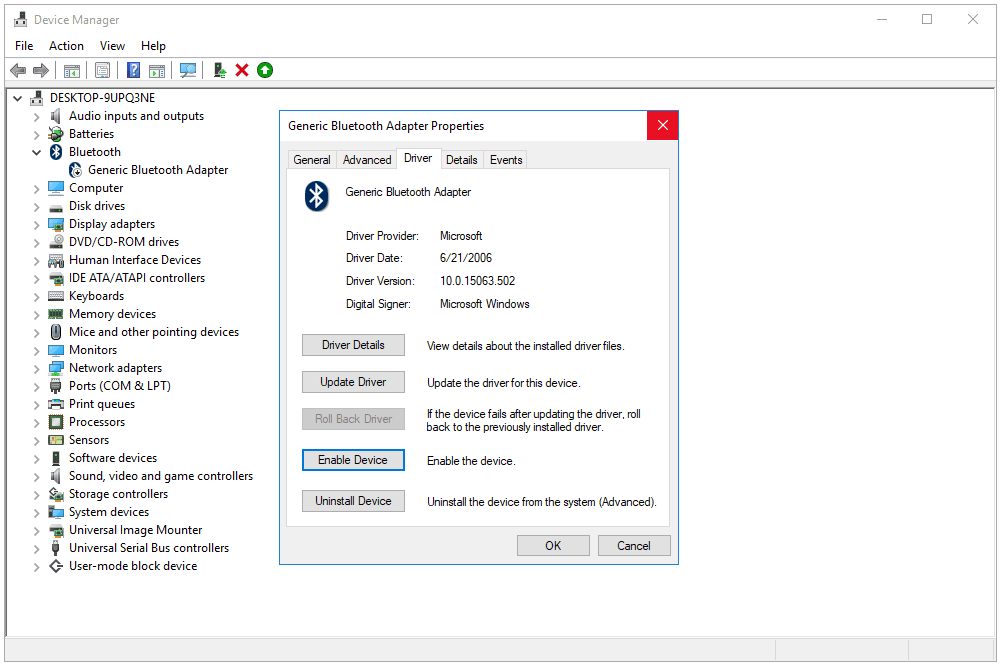Open the View menu
1002x668 pixels.
(x=112, y=46)
